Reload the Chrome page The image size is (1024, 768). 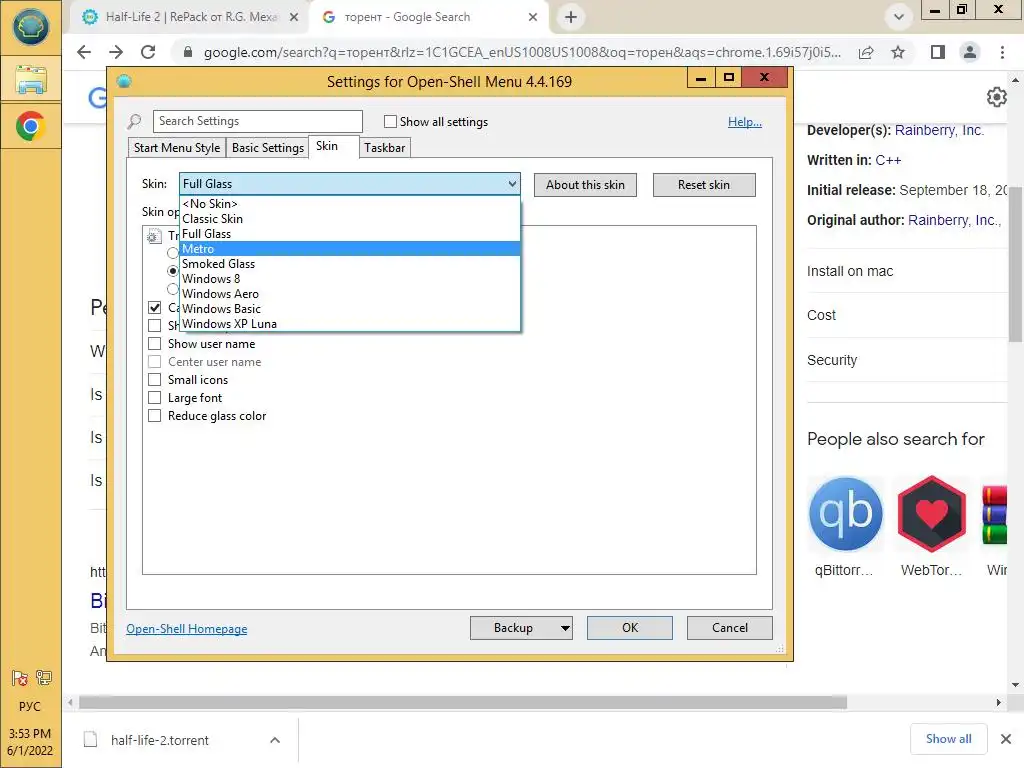[x=148, y=52]
